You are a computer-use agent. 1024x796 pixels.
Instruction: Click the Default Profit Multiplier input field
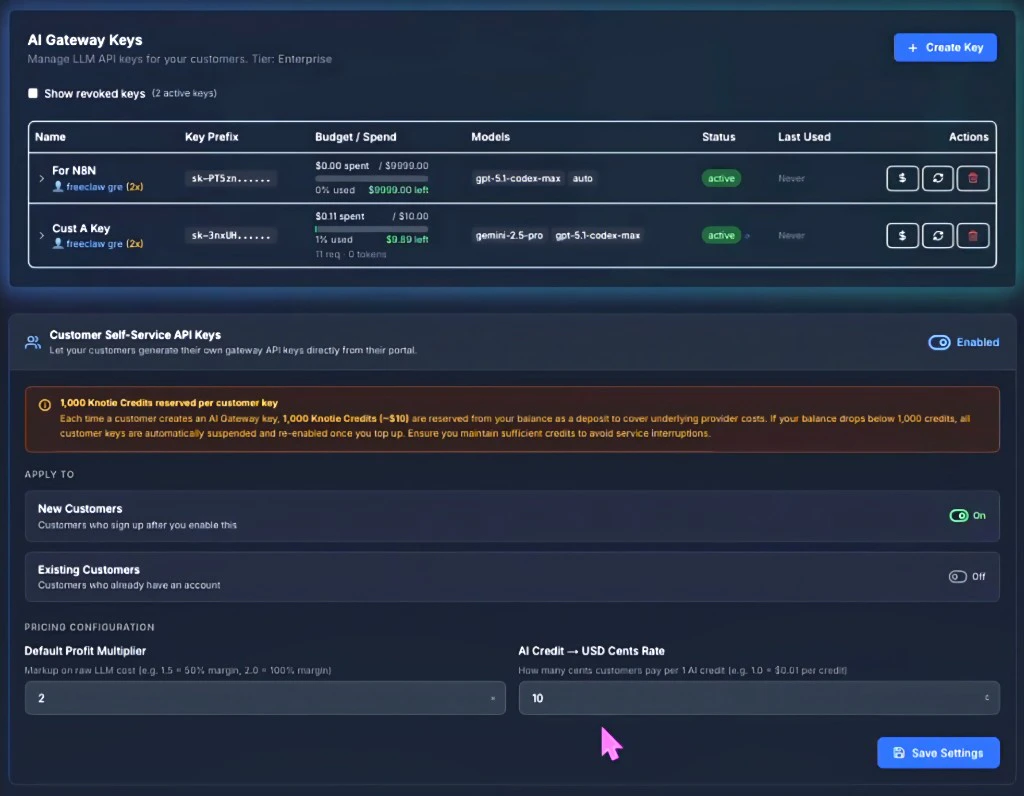click(x=265, y=698)
